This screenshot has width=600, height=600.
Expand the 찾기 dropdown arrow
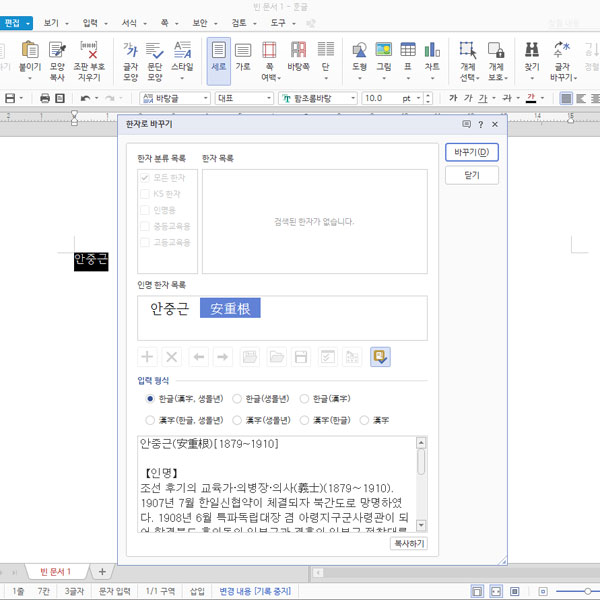coord(532,78)
